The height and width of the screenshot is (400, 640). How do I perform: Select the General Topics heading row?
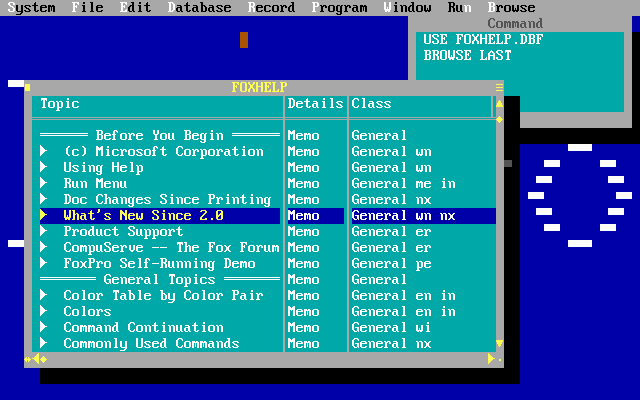160,280
